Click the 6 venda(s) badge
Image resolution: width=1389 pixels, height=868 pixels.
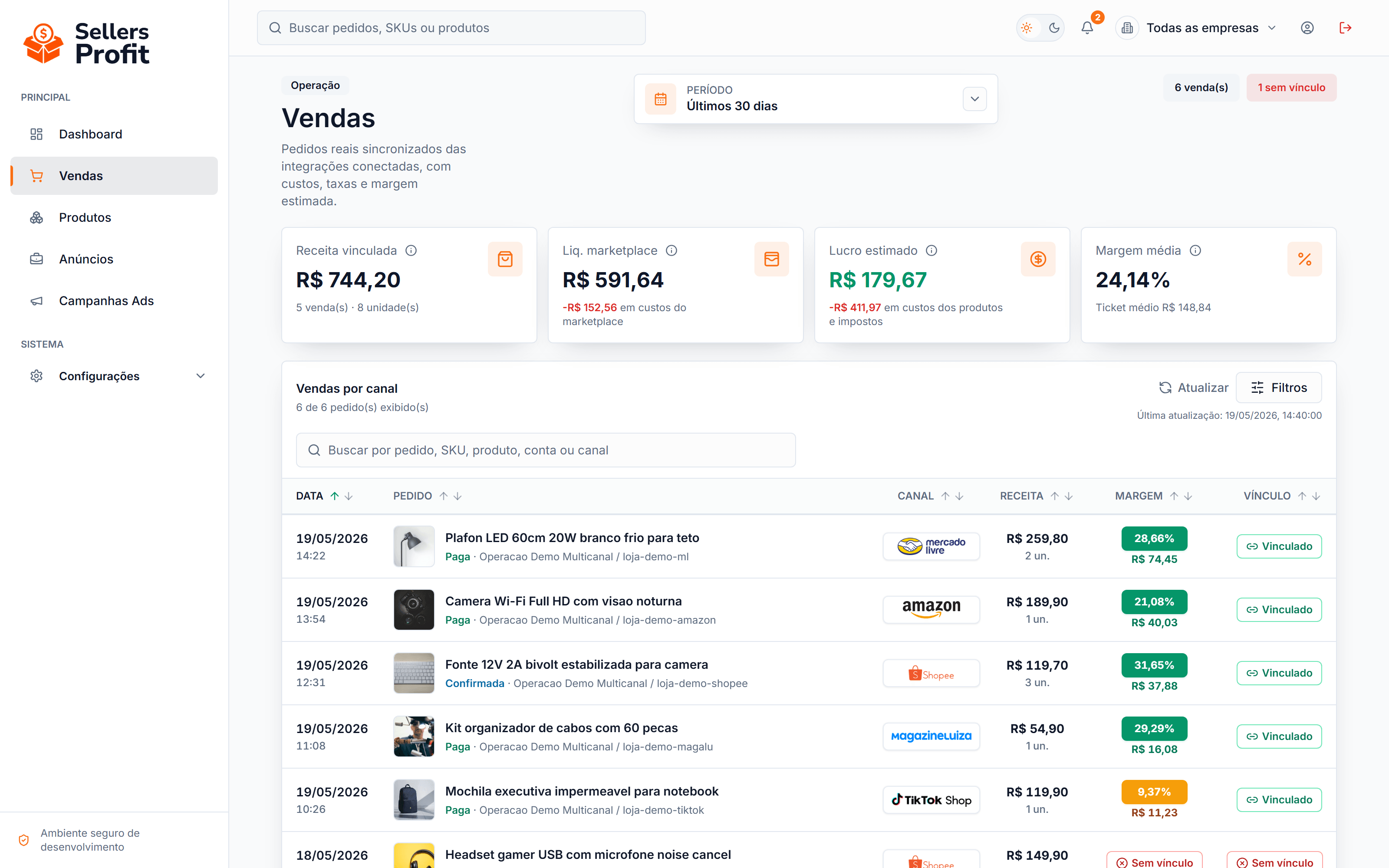[x=1201, y=87]
